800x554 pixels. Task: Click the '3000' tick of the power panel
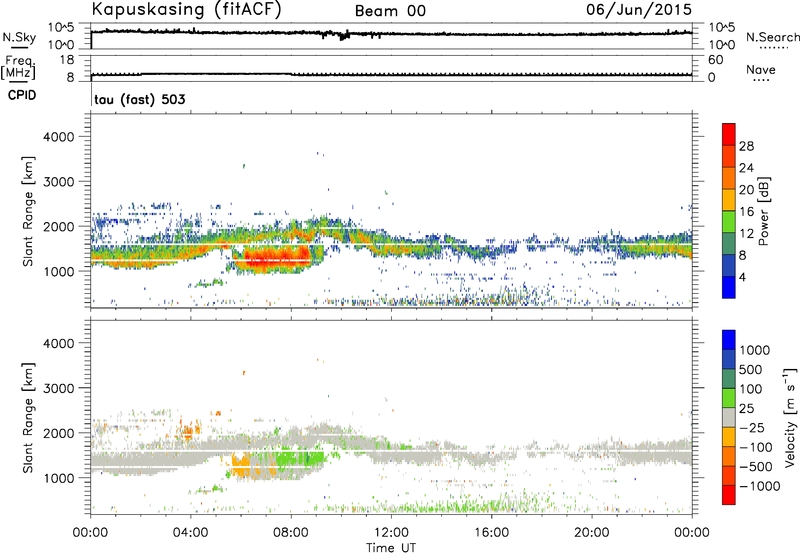point(59,182)
